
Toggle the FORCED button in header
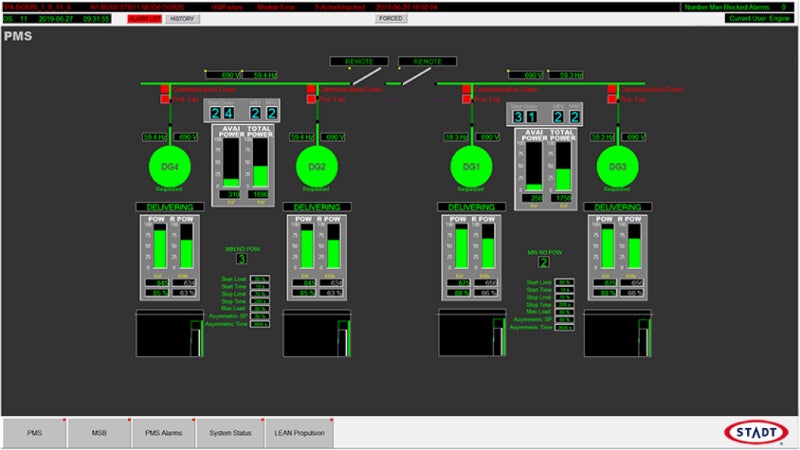point(391,18)
